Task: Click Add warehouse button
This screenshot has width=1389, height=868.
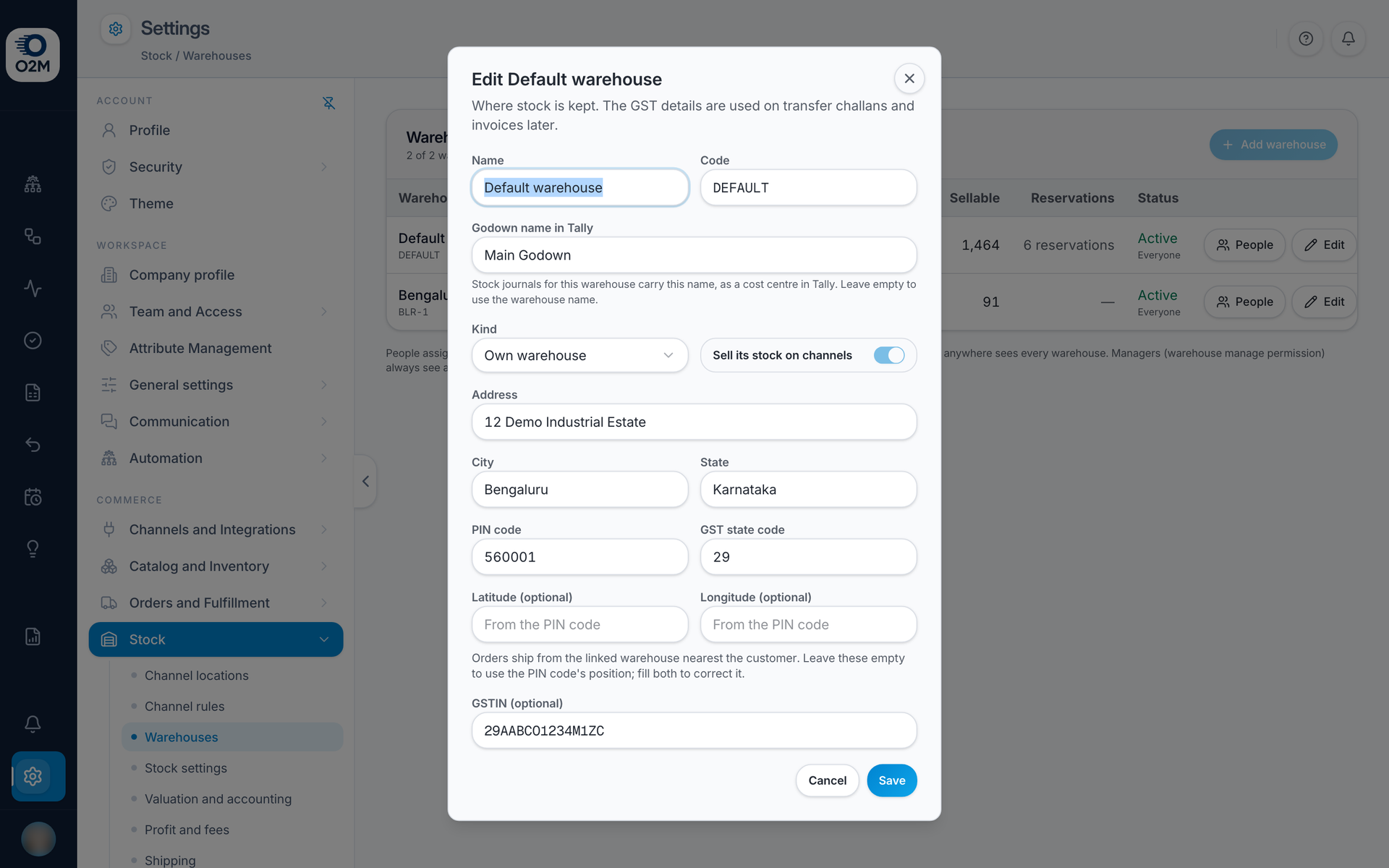Action: point(1273,145)
